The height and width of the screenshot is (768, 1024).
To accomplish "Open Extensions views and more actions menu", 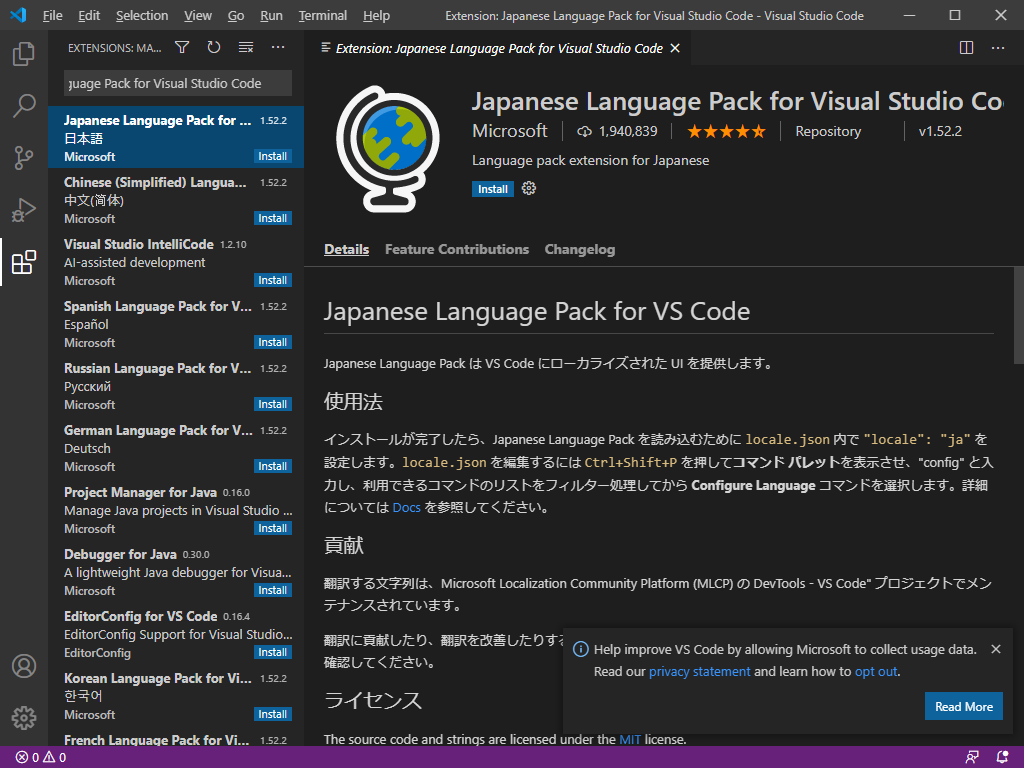I will tap(278, 47).
